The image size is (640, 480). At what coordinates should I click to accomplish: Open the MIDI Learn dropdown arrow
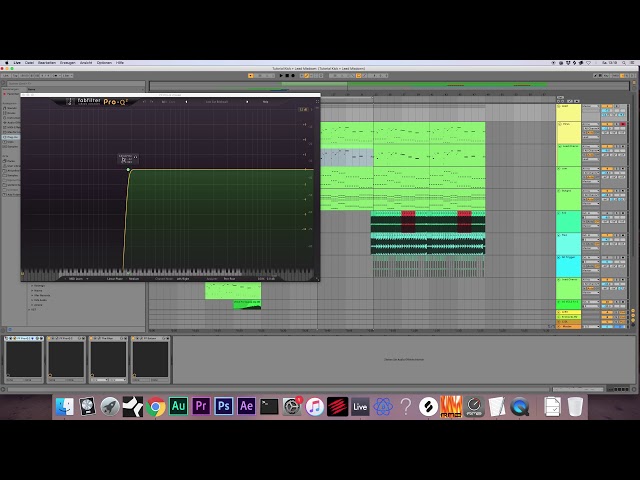tap(87, 279)
